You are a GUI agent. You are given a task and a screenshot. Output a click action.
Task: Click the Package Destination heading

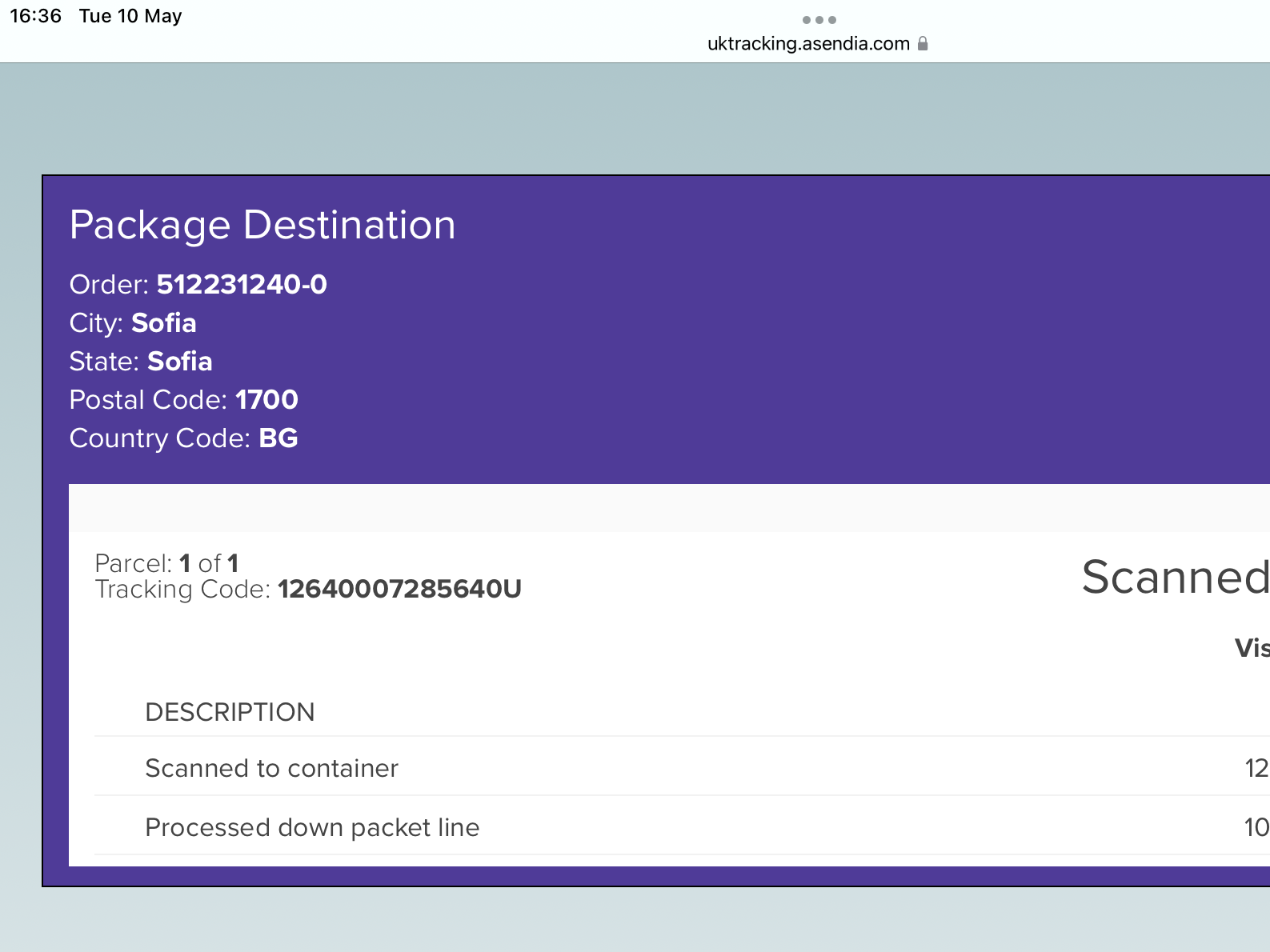[262, 225]
